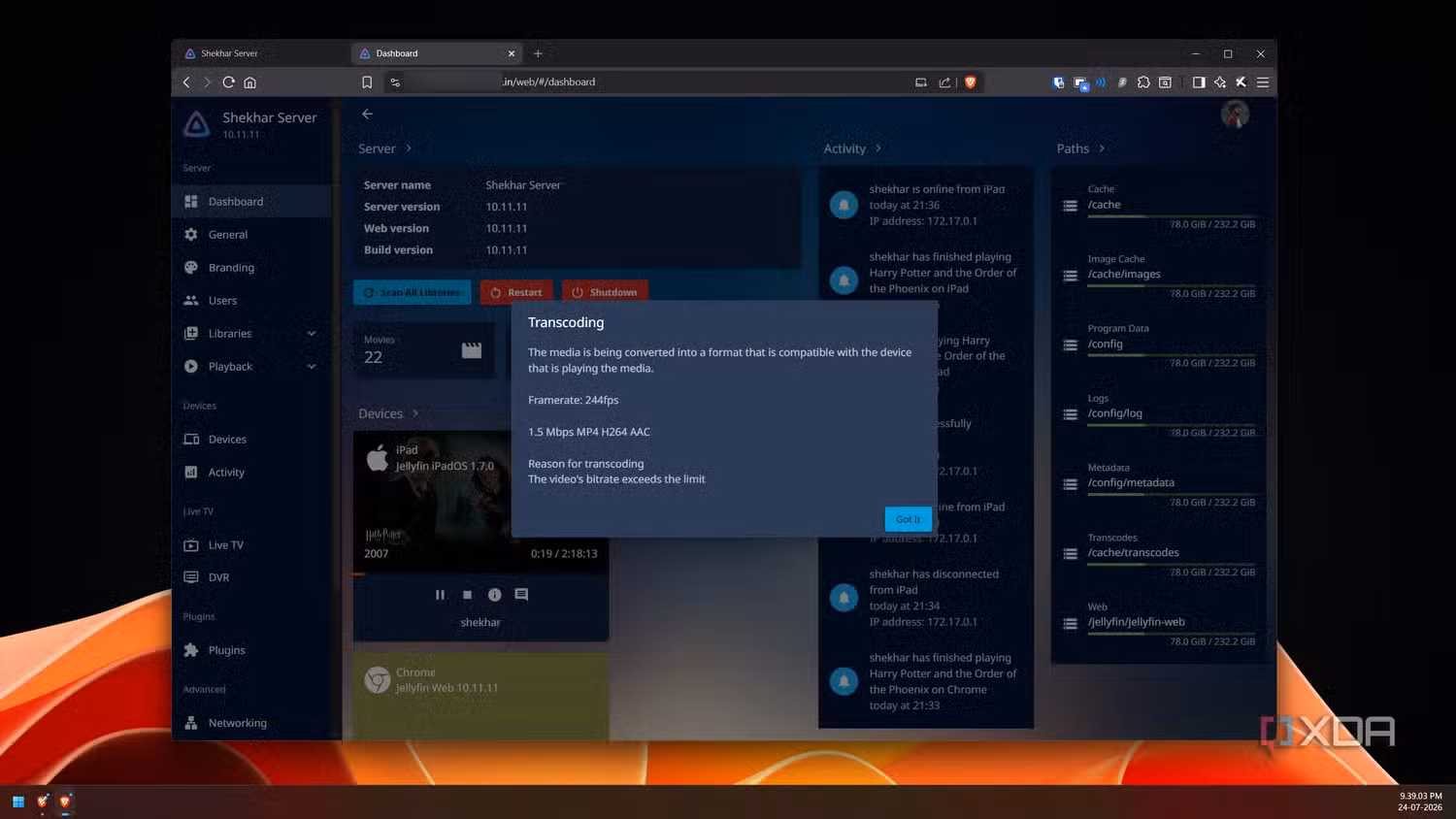
Task: Open the Windows Start menu
Action: click(17, 802)
